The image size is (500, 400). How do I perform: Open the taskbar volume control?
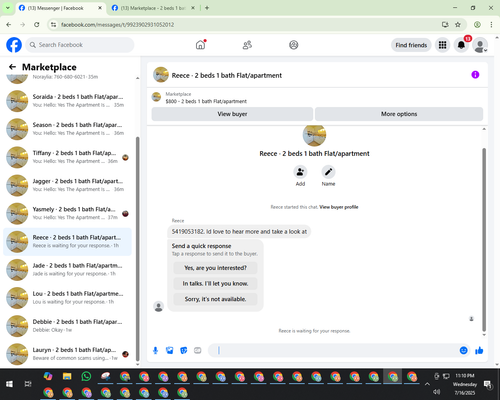pos(437,392)
